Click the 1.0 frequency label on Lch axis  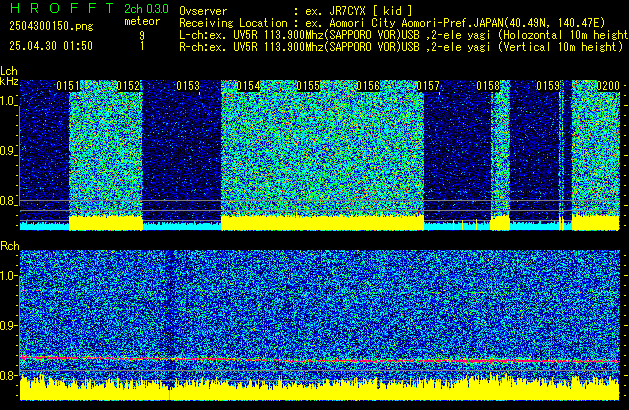point(8,101)
